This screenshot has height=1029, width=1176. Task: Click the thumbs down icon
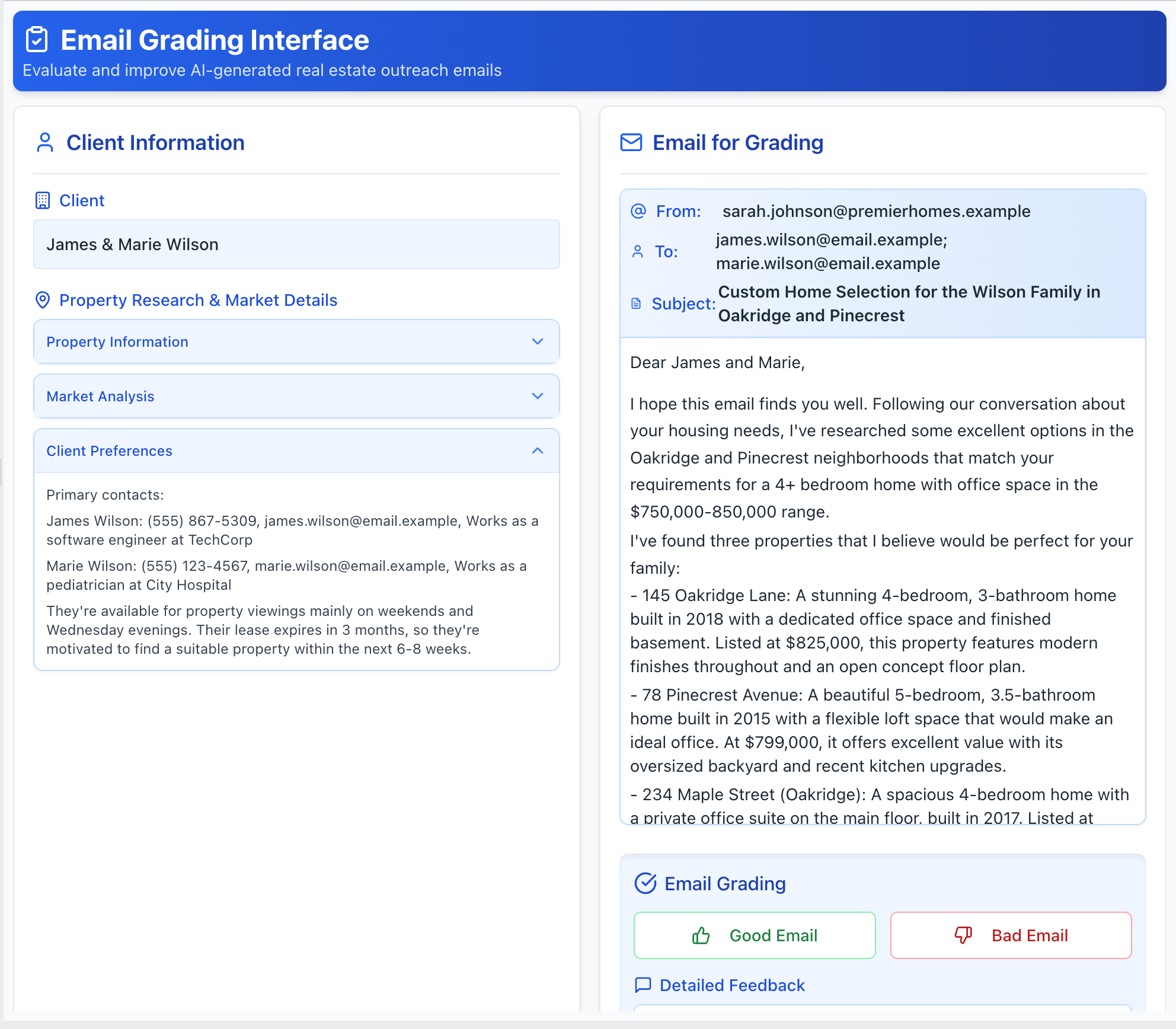coord(963,935)
